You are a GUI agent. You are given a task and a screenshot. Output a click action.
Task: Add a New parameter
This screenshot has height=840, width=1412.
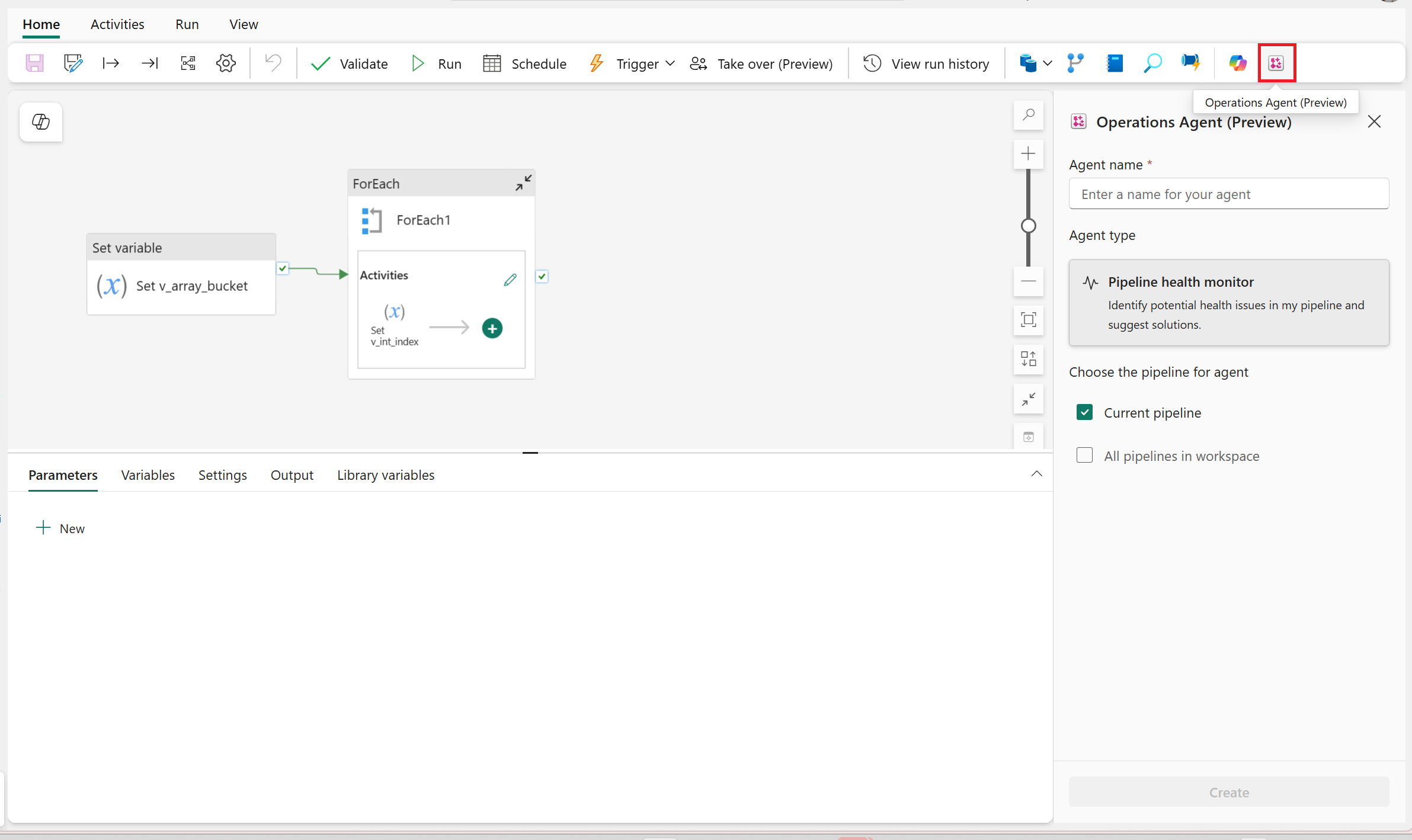pos(60,528)
